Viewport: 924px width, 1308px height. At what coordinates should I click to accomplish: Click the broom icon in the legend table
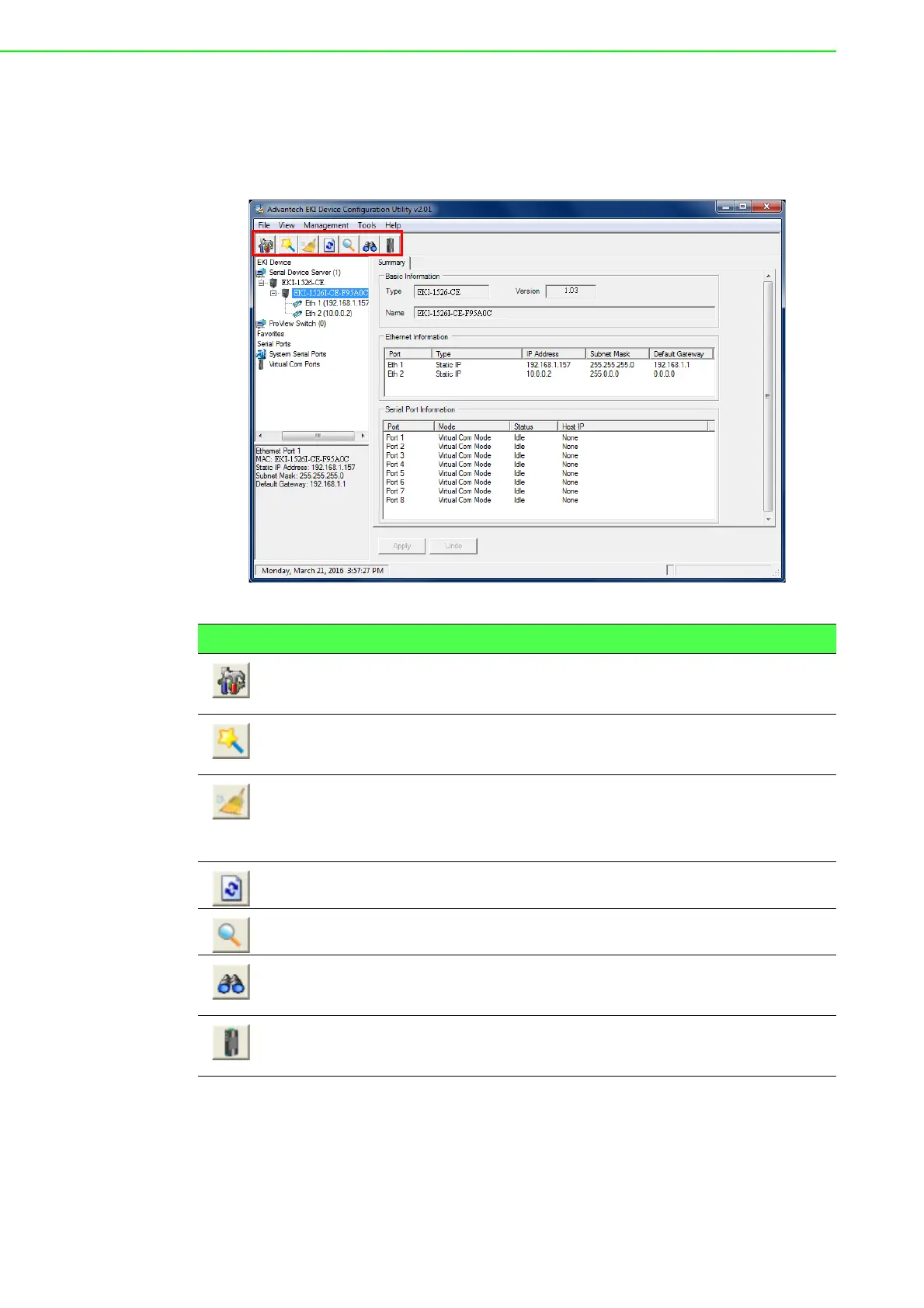point(231,802)
